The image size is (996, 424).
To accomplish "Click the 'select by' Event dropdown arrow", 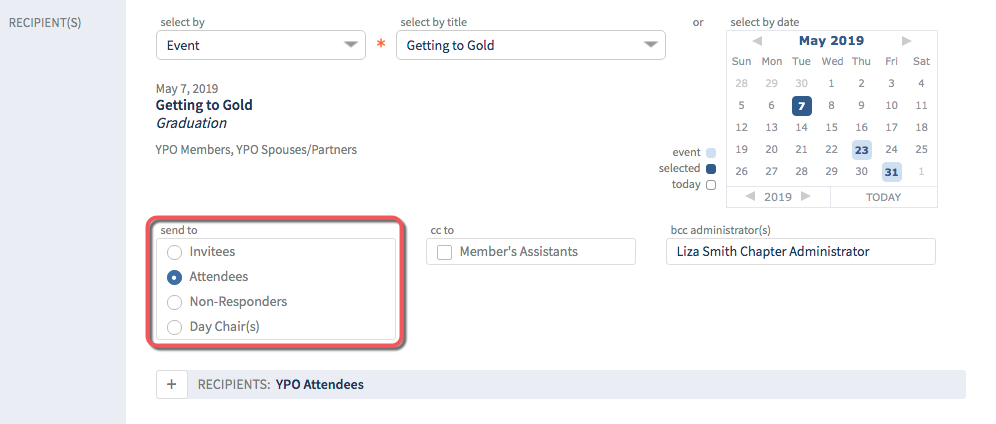I will pos(351,45).
